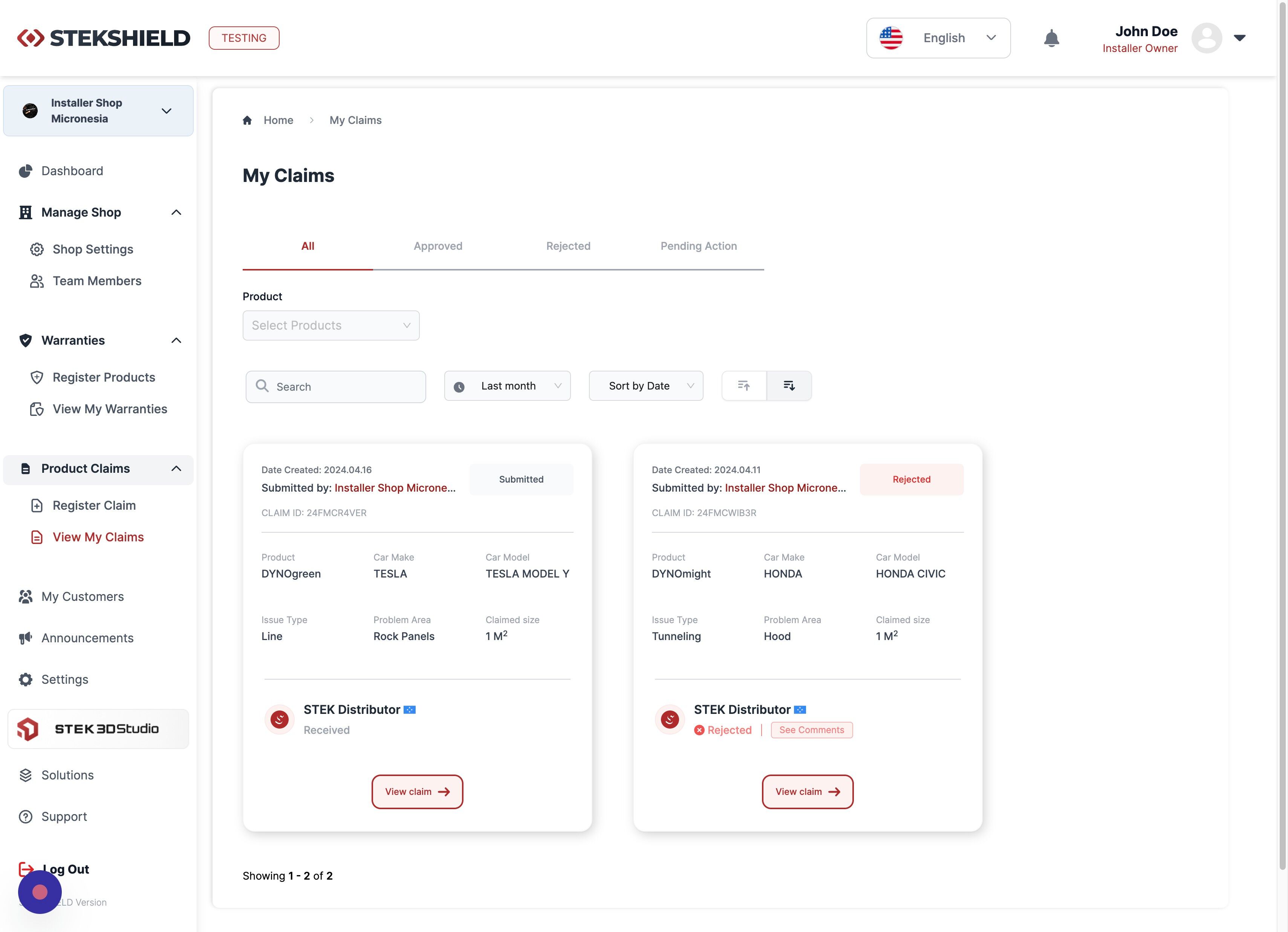Click the Log Out exit icon
This screenshot has width=1288, height=932.
[x=26, y=869]
